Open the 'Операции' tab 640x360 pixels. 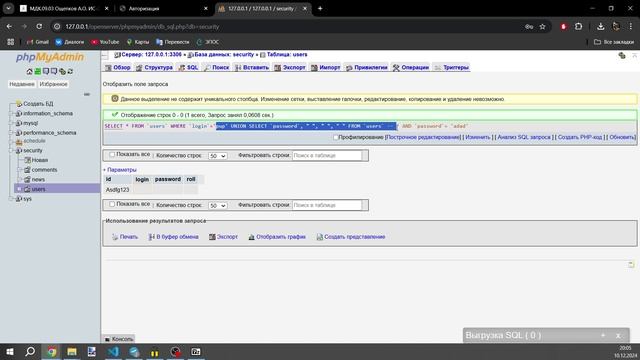[x=411, y=67]
